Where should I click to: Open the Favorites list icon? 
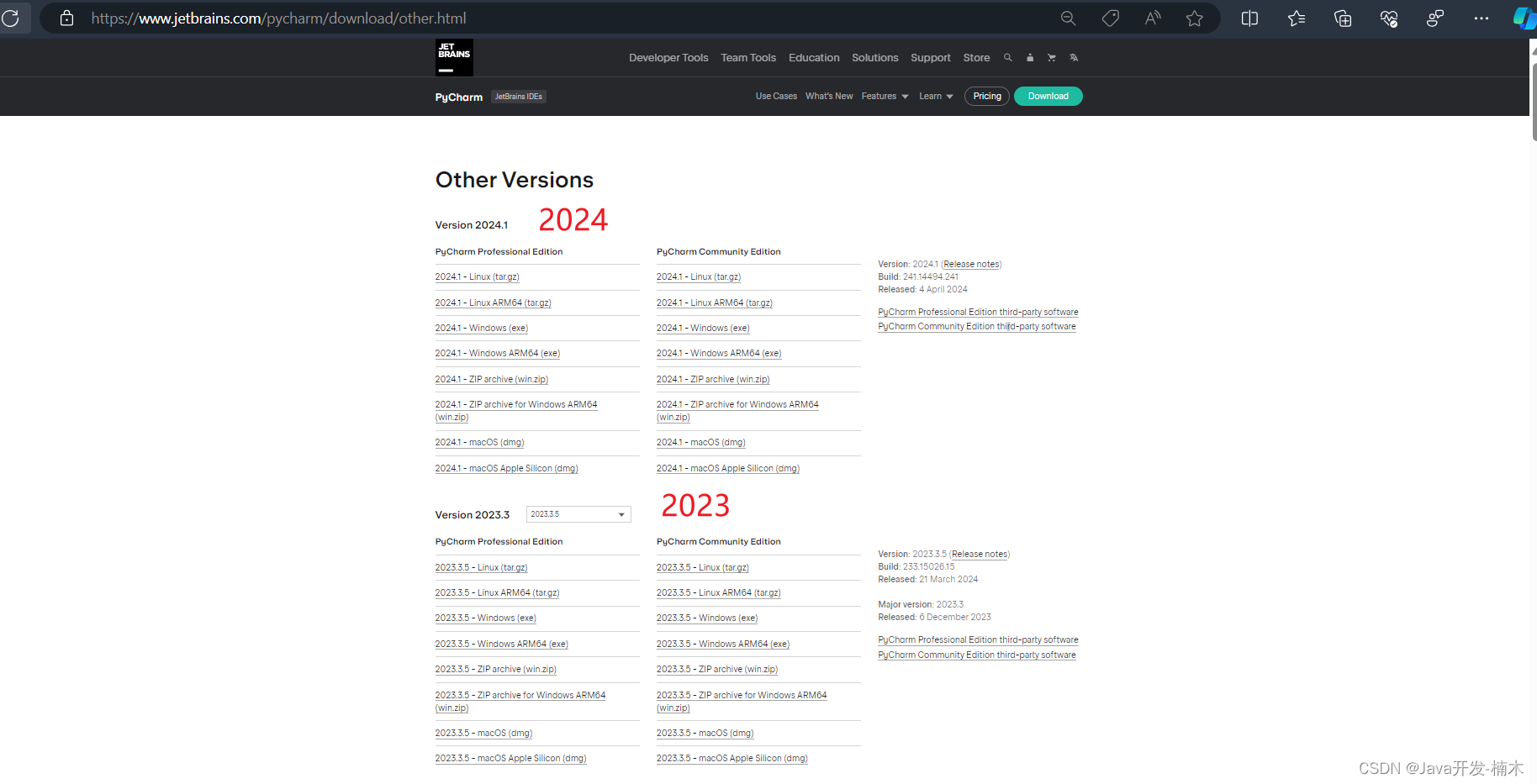pos(1297,18)
